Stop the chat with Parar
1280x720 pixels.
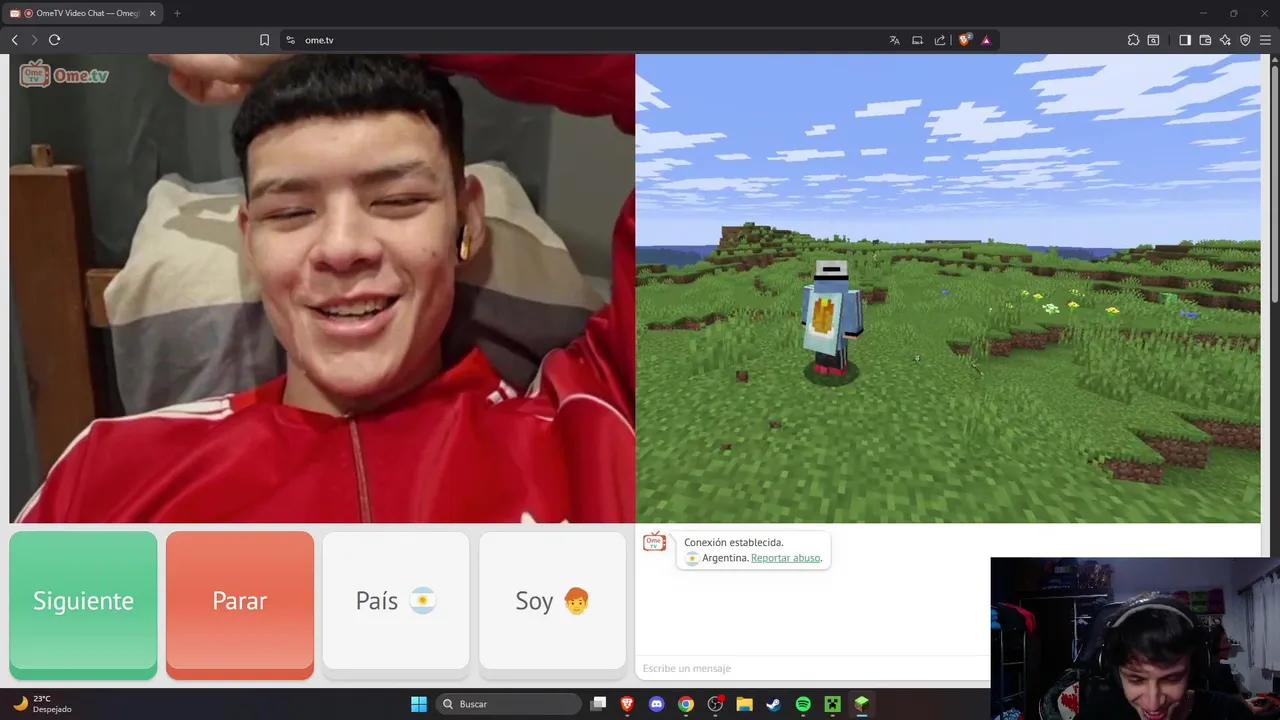(240, 605)
